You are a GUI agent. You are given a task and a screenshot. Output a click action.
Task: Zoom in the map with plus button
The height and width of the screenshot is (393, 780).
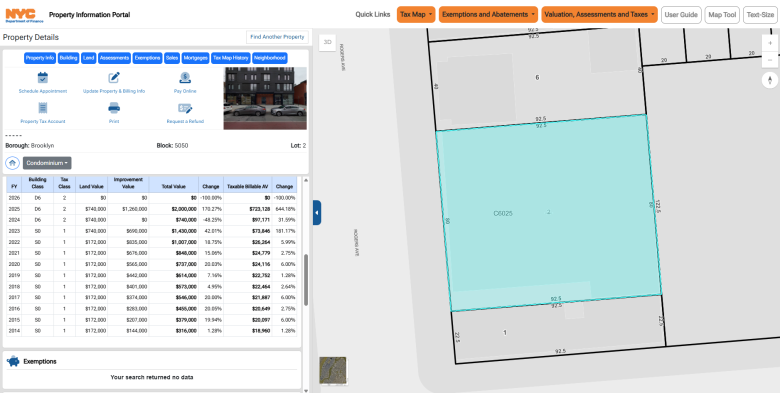770,43
